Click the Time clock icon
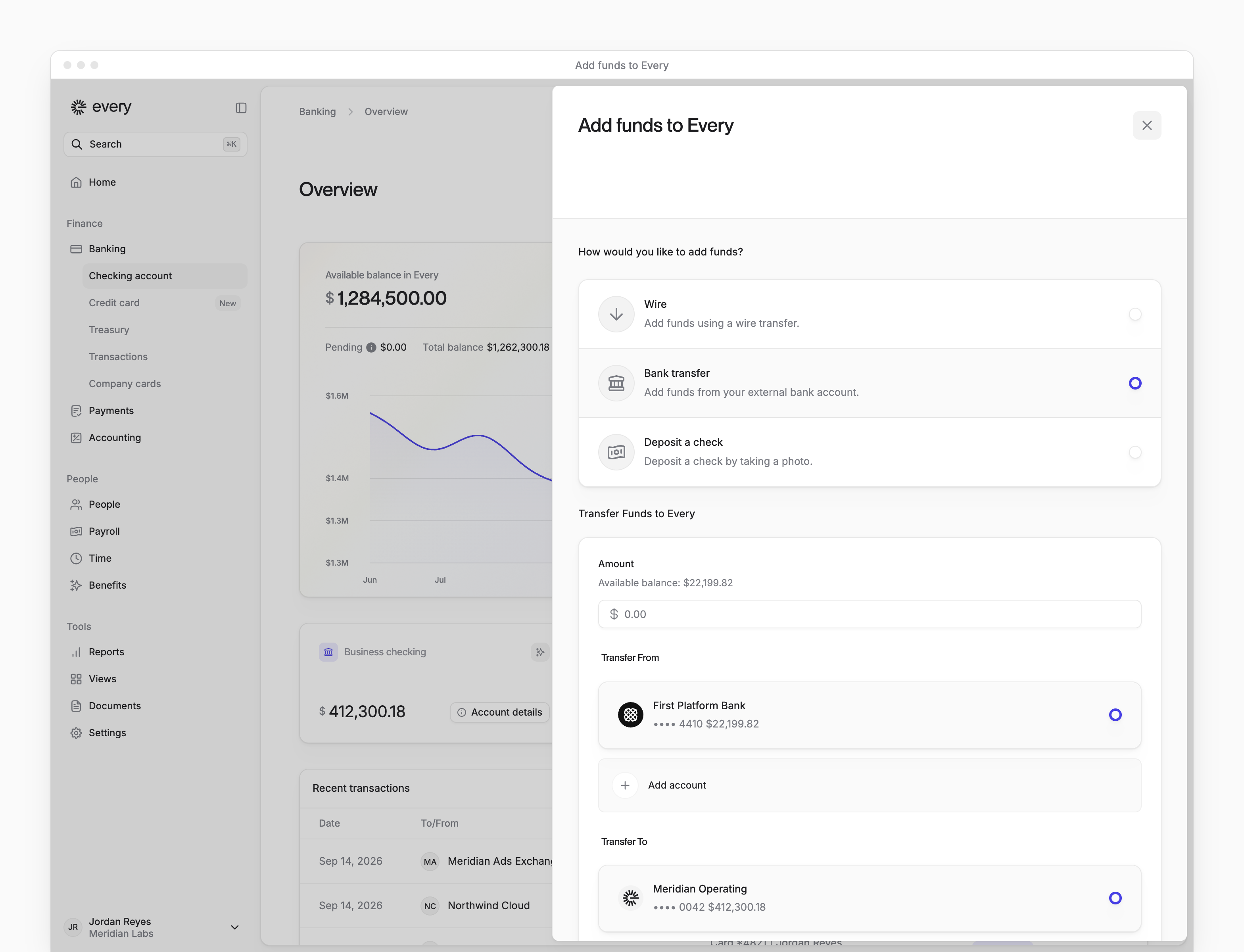Viewport: 1244px width, 952px height. coord(76,558)
